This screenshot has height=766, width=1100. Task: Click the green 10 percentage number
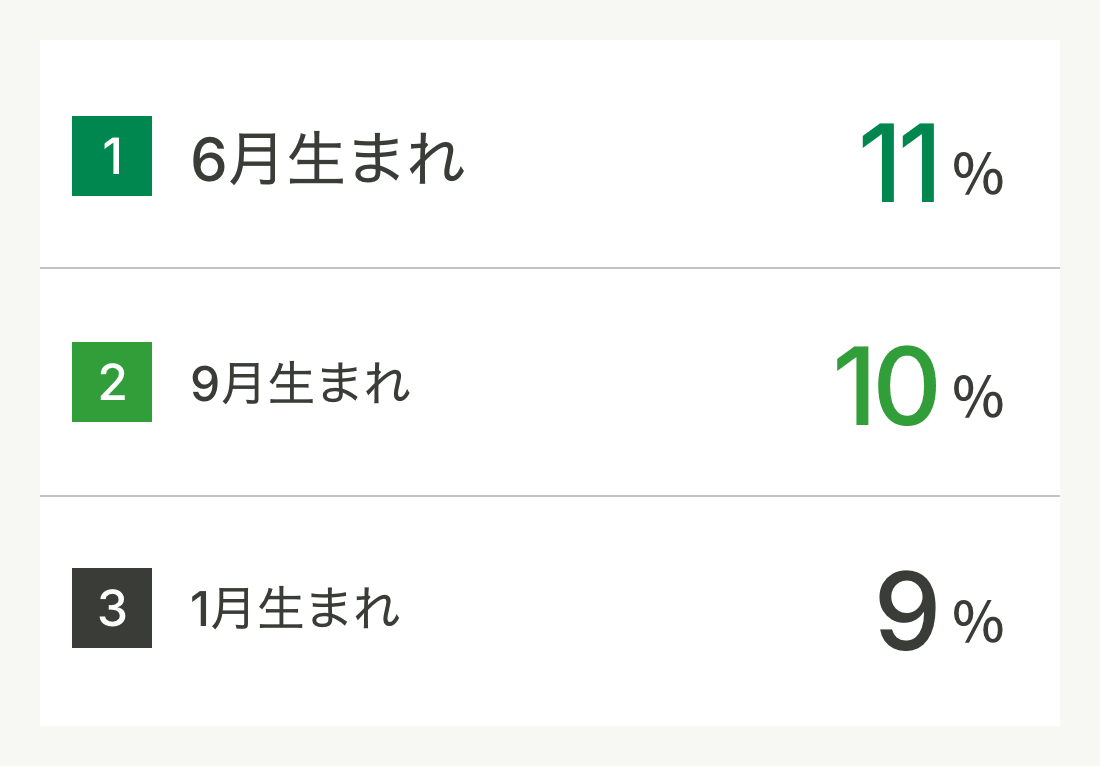(x=886, y=386)
